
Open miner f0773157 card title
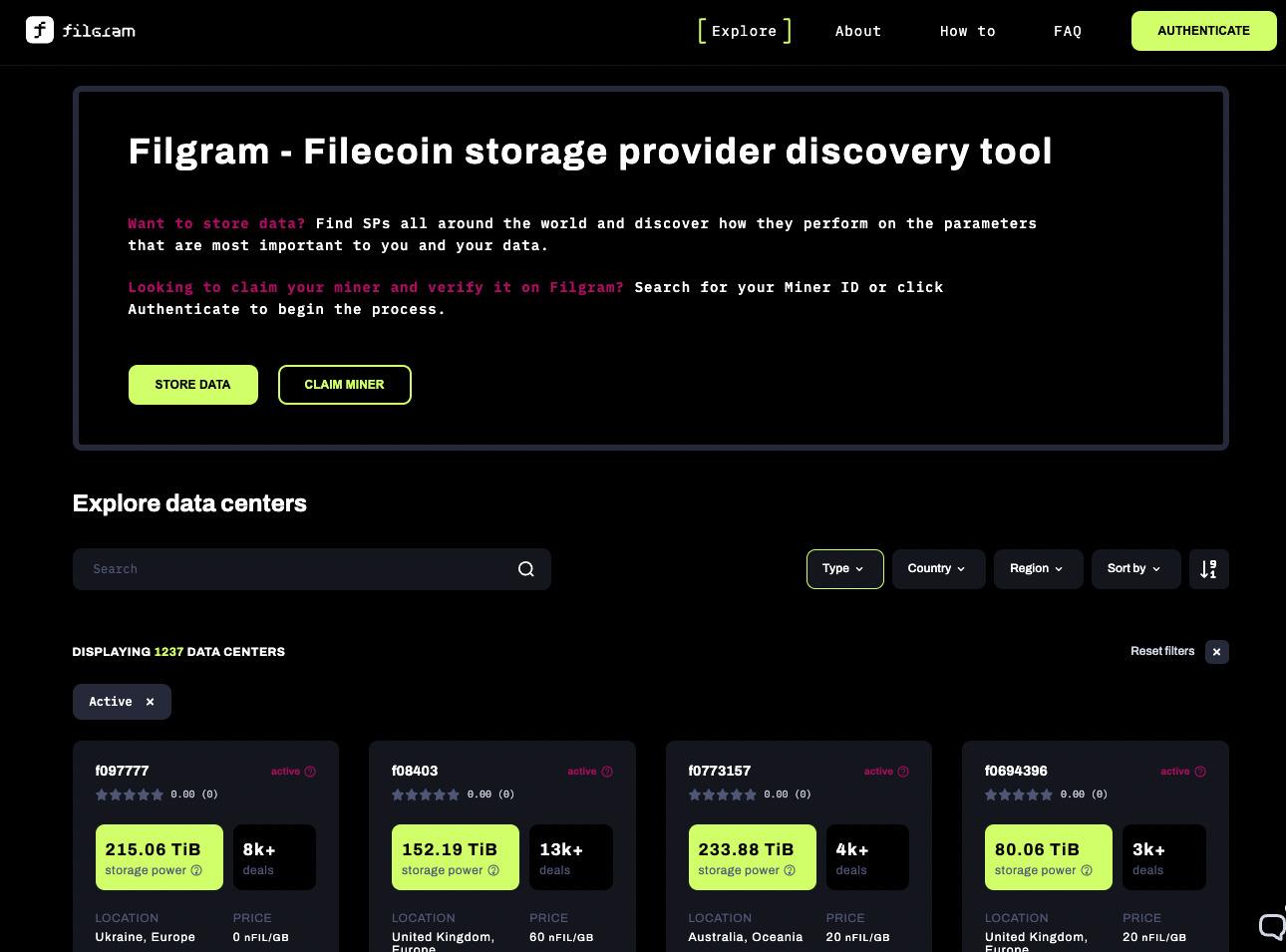pyautogui.click(x=720, y=771)
